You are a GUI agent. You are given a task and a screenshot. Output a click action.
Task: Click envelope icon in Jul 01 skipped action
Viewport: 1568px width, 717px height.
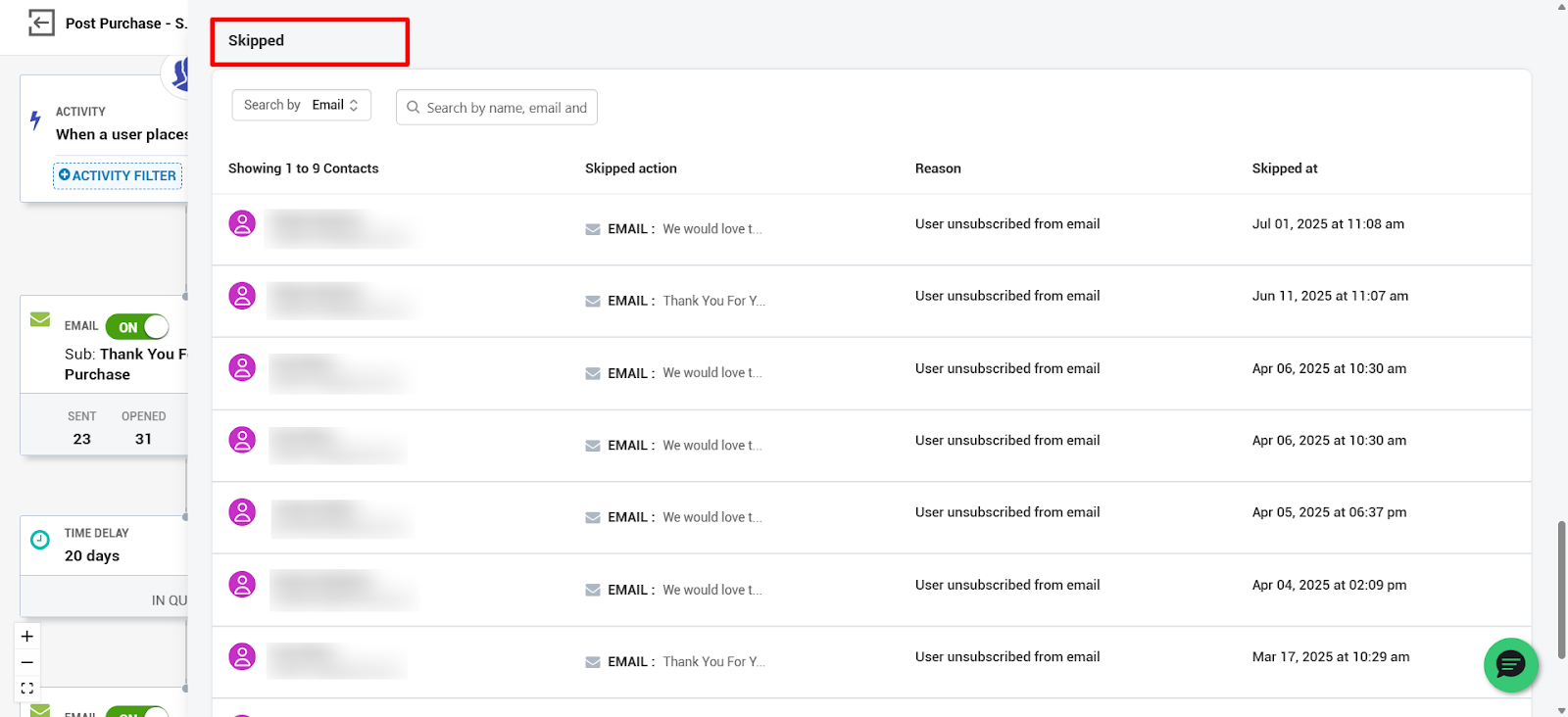(593, 229)
